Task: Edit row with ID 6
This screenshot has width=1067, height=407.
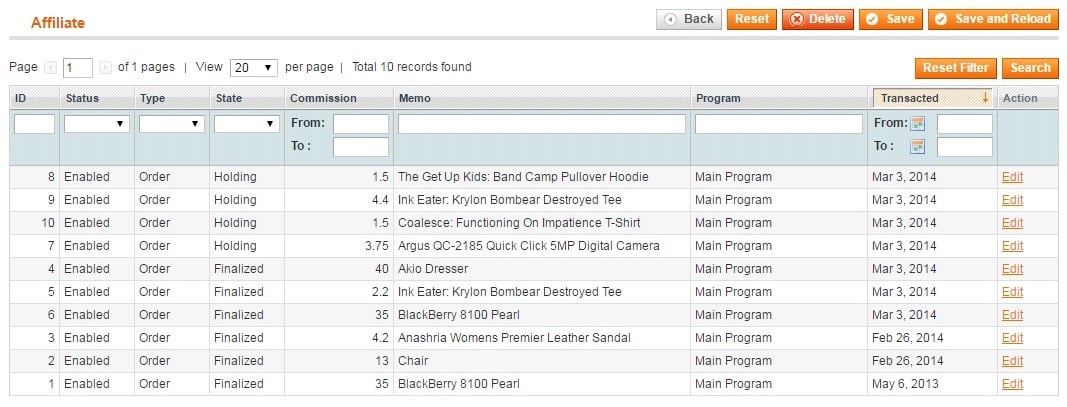Action: 1012,315
